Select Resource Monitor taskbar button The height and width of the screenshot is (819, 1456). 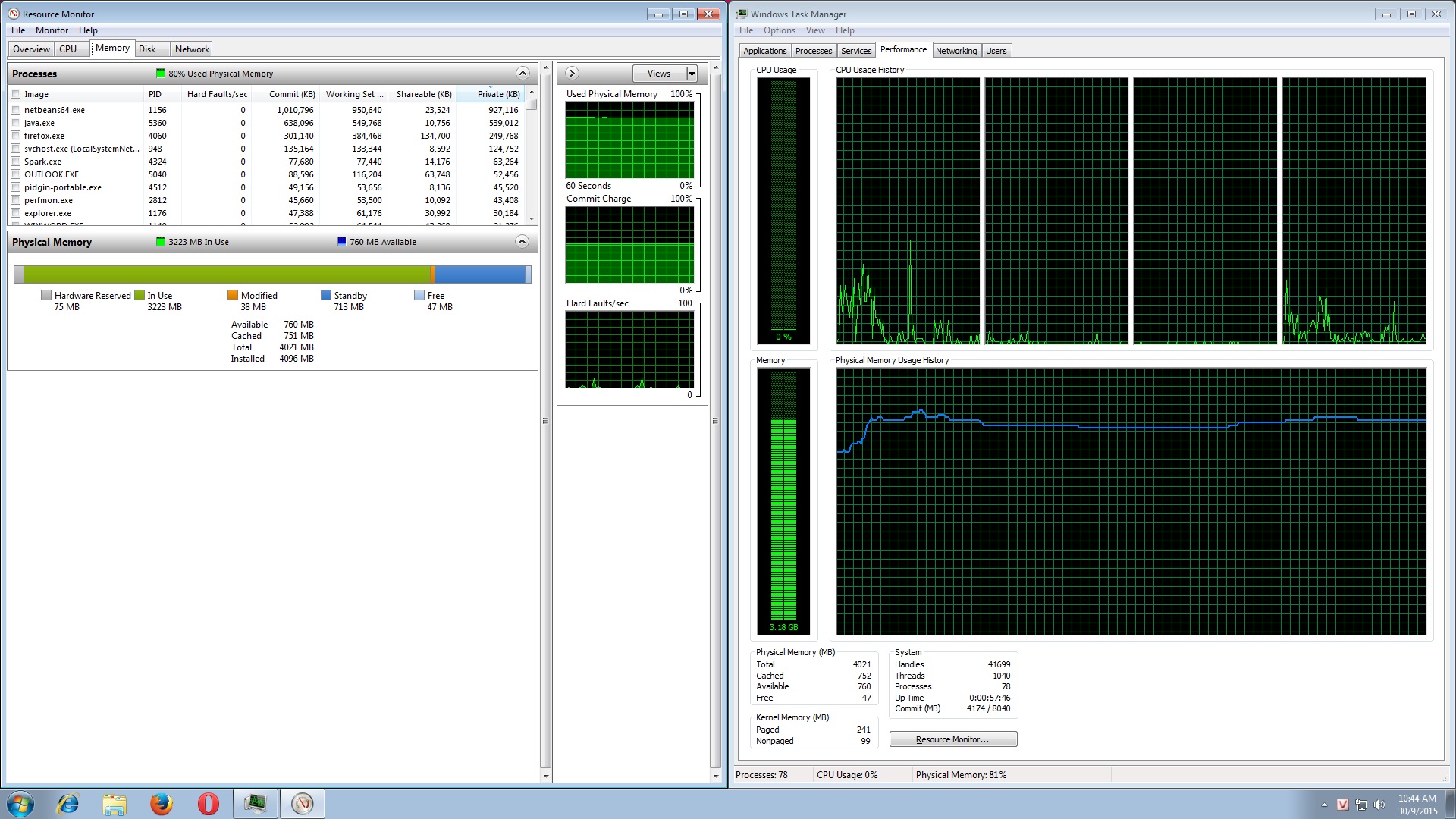coord(303,804)
